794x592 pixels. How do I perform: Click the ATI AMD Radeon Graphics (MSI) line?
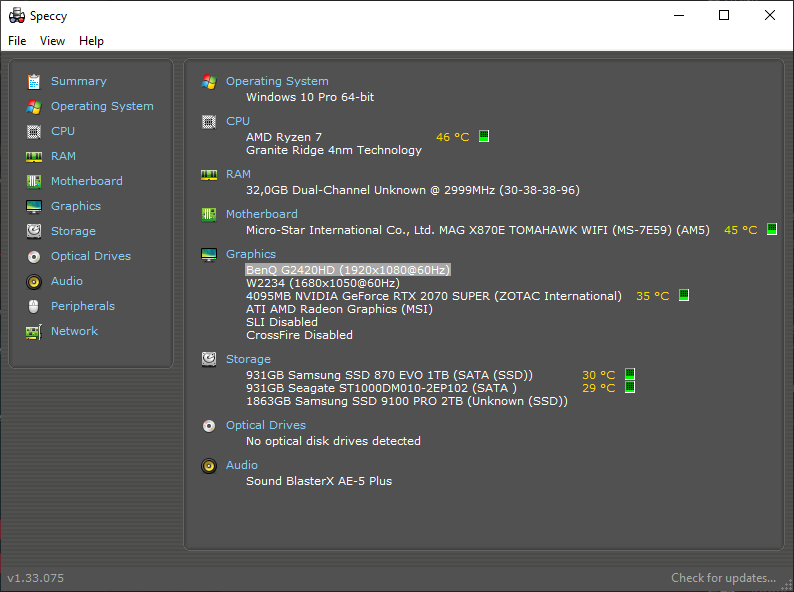tap(339, 309)
